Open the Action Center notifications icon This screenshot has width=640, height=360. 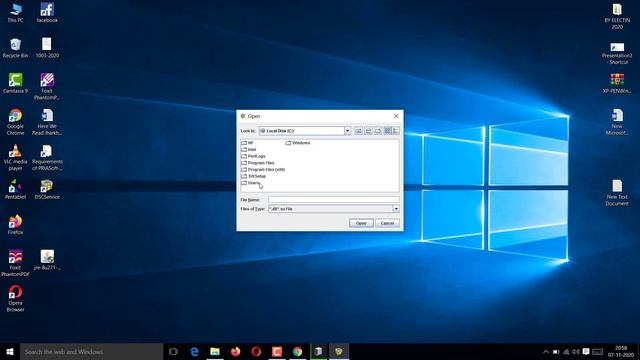click(586, 351)
